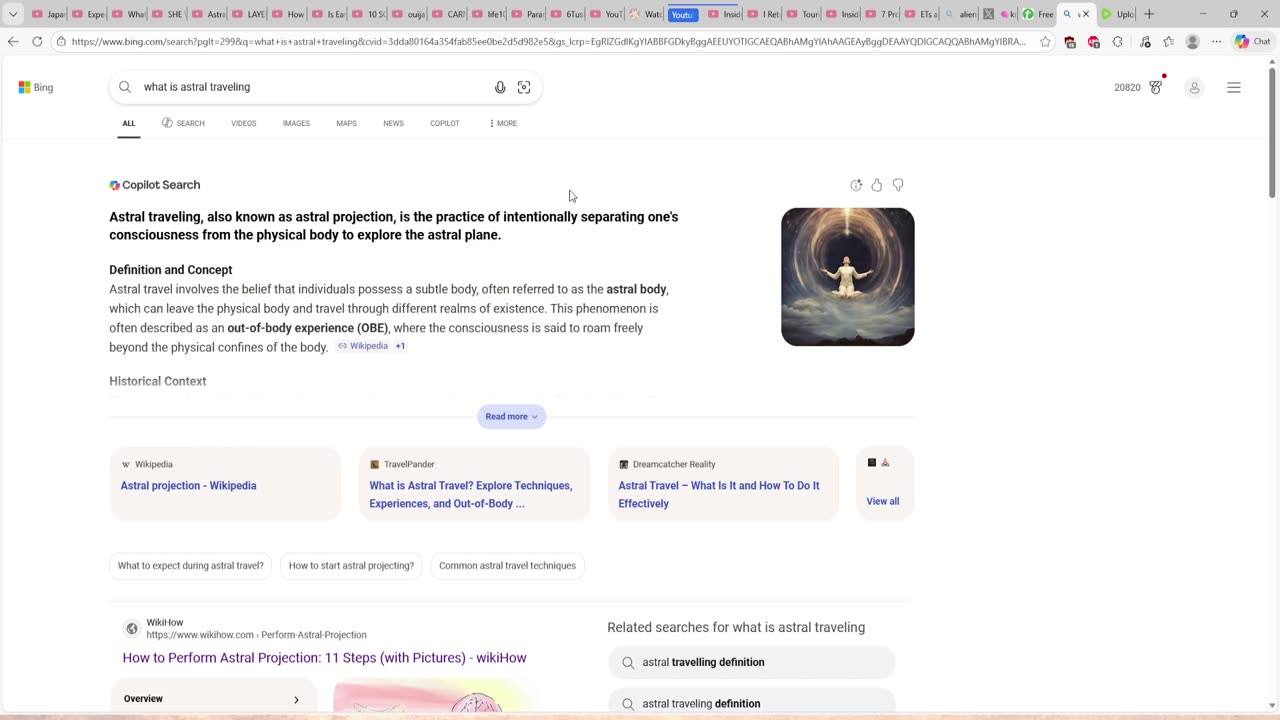
Task: Search by voice using microphone icon
Action: (500, 87)
